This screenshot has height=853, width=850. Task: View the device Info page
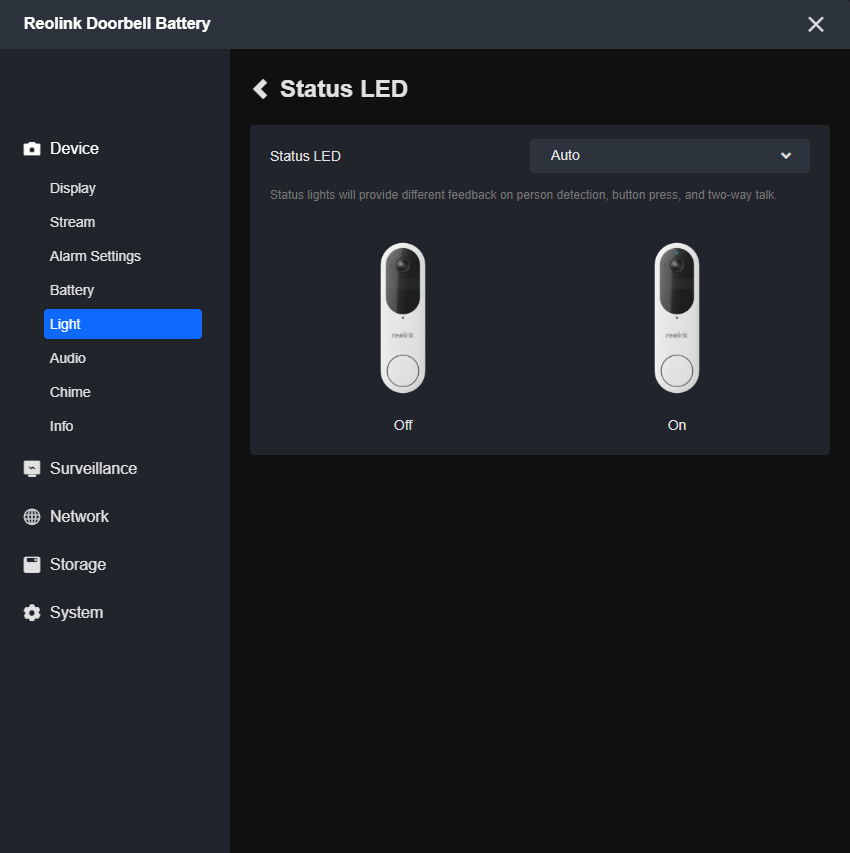click(61, 426)
